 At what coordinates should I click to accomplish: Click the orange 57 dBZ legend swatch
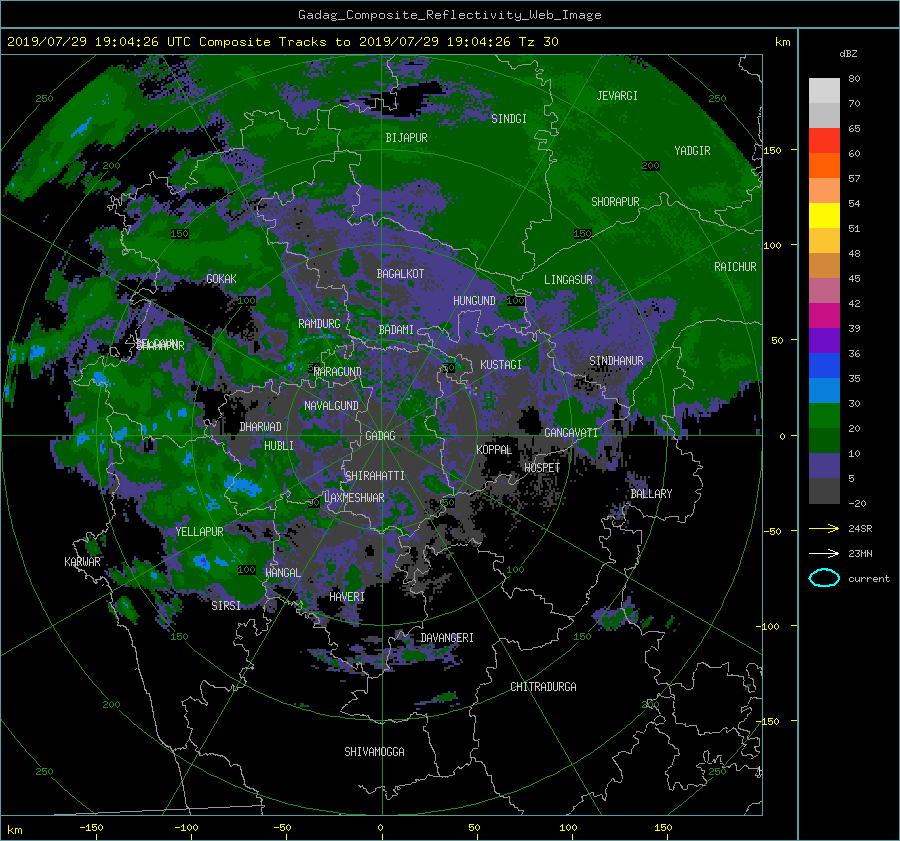[824, 166]
